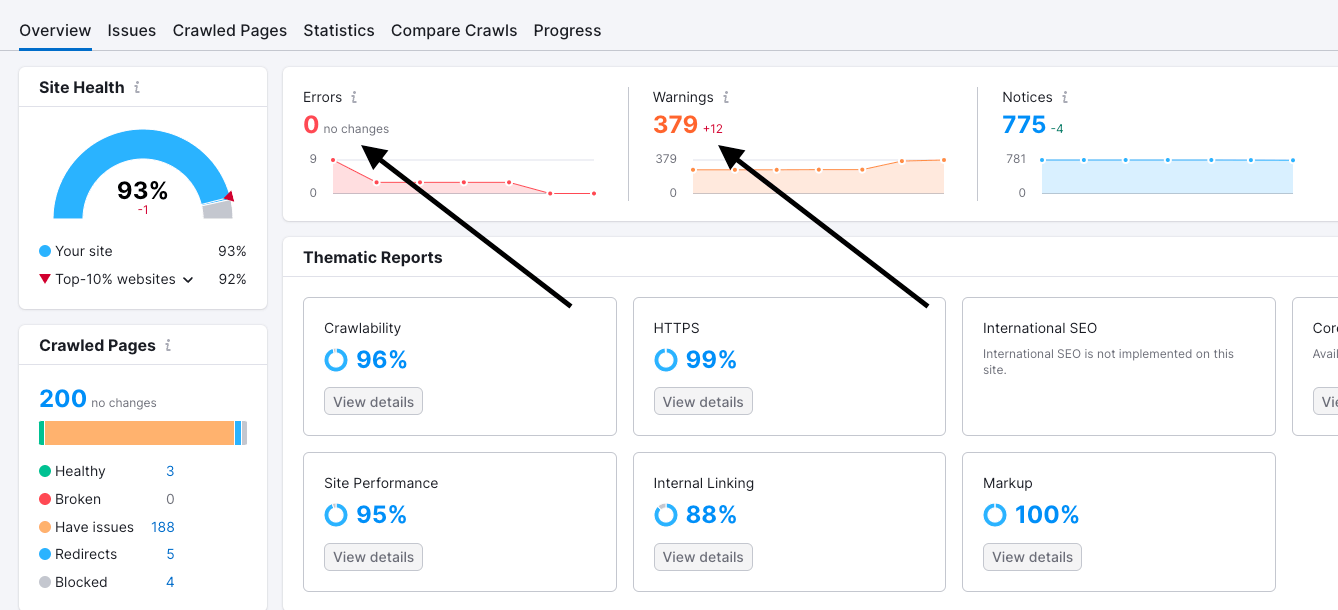Open the Compare Crawls tab

pyautogui.click(x=454, y=31)
